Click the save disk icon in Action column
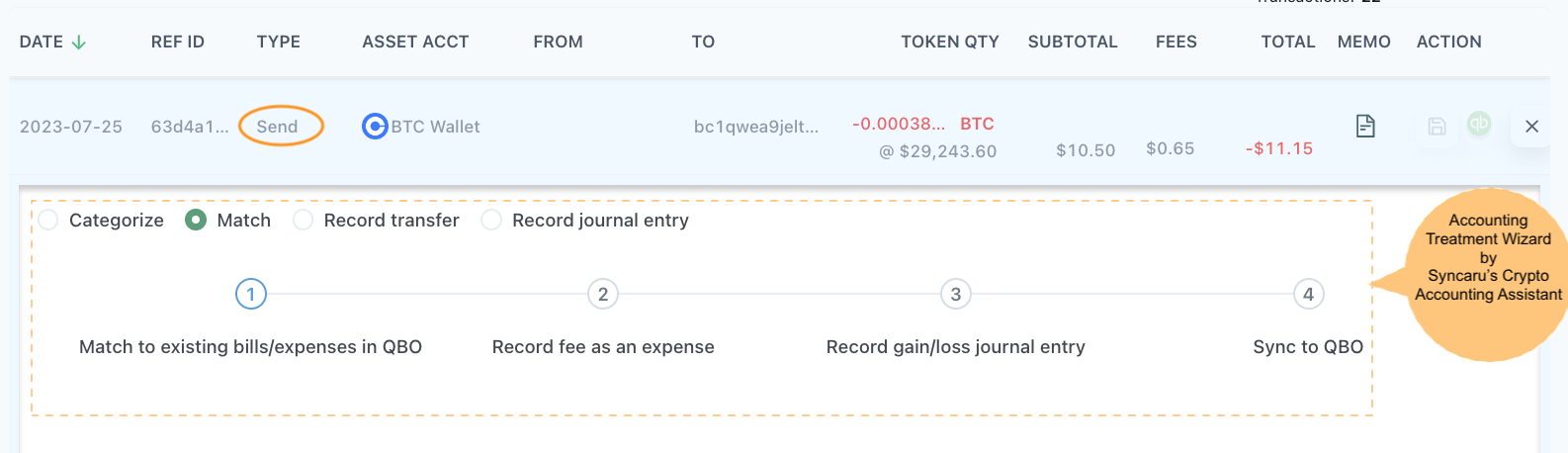 1437,126
